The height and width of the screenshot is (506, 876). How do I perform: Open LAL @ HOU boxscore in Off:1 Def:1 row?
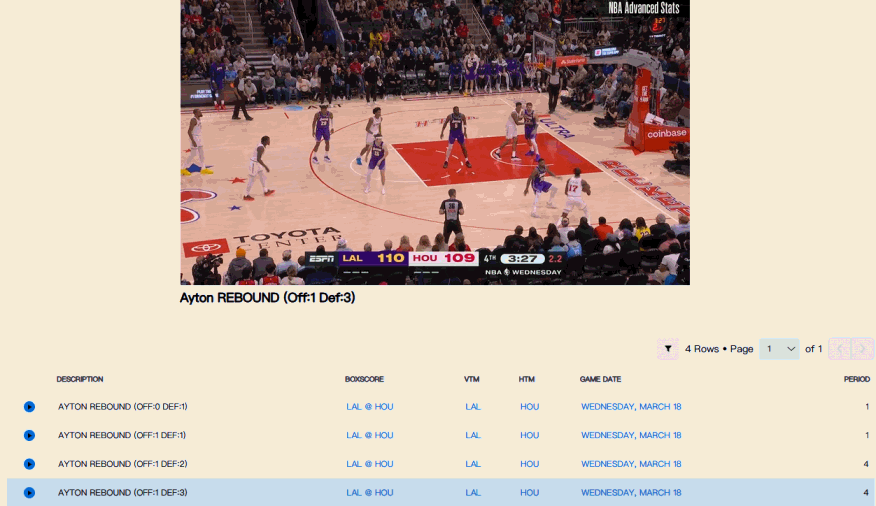[x=370, y=435]
